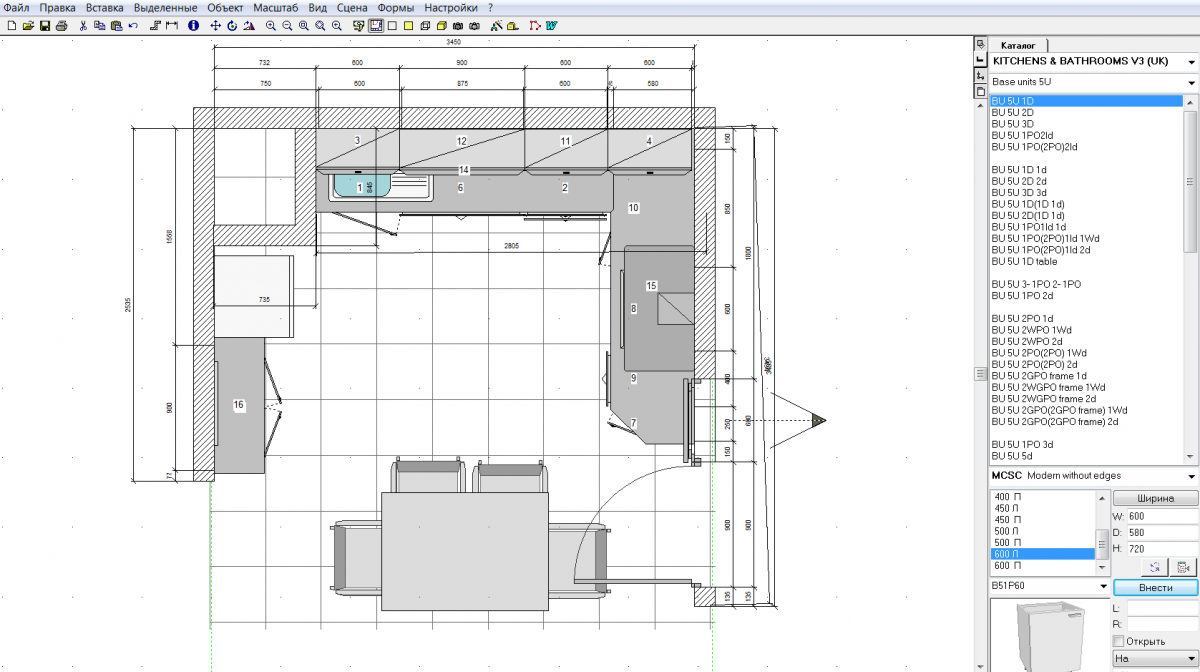Select BU 5U 5d list item
The height and width of the screenshot is (672, 1200).
tap(1085, 456)
